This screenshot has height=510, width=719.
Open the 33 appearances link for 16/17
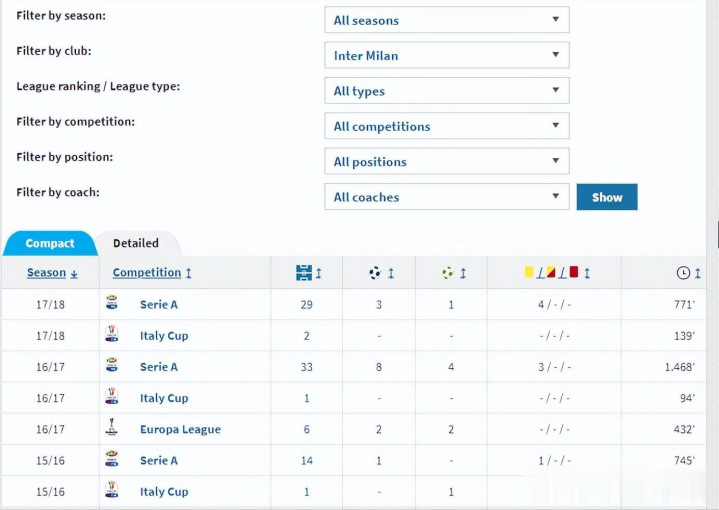pyautogui.click(x=306, y=367)
